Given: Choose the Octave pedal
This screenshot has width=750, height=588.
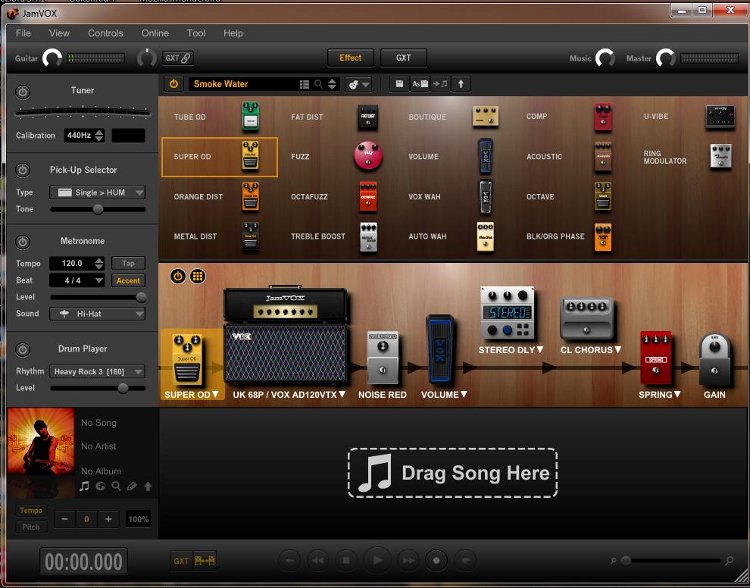Looking at the screenshot, I should (603, 196).
